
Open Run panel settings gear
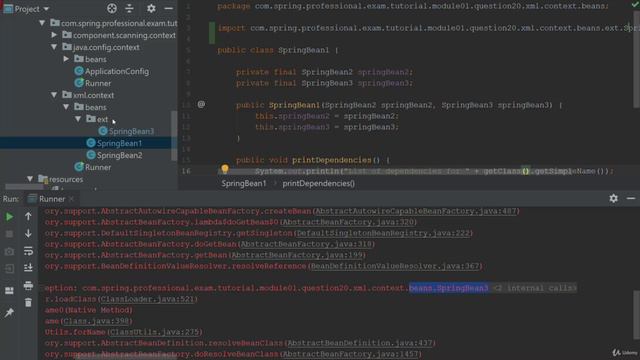pos(613,198)
